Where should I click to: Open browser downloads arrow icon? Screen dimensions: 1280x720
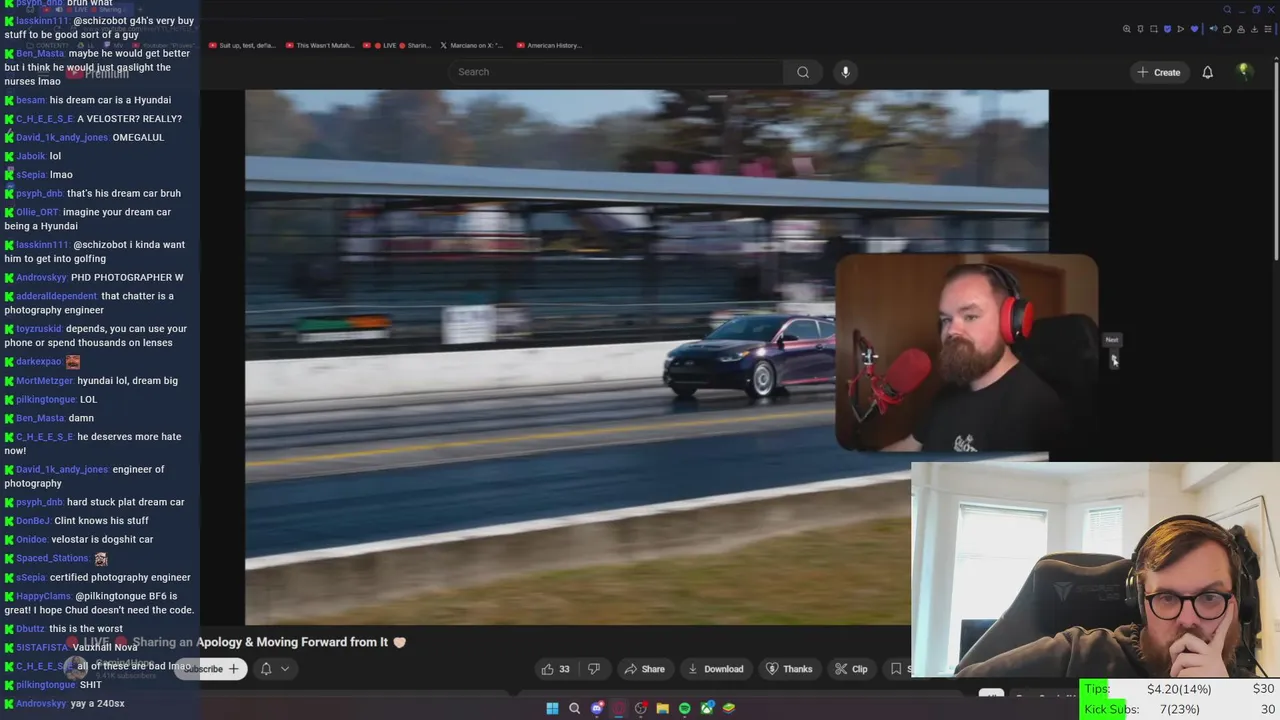click(x=1254, y=29)
